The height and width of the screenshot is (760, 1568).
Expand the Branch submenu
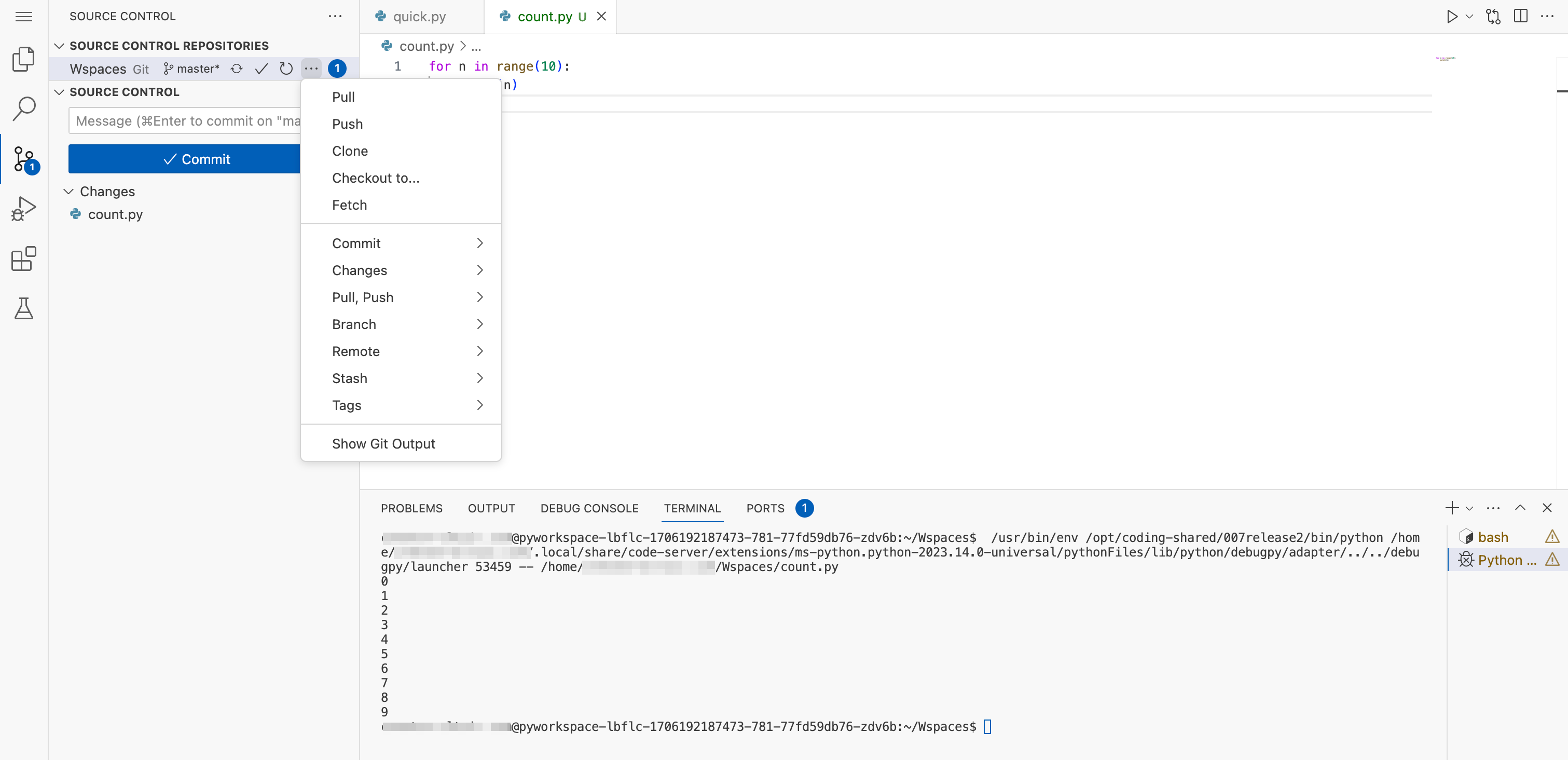pos(401,324)
